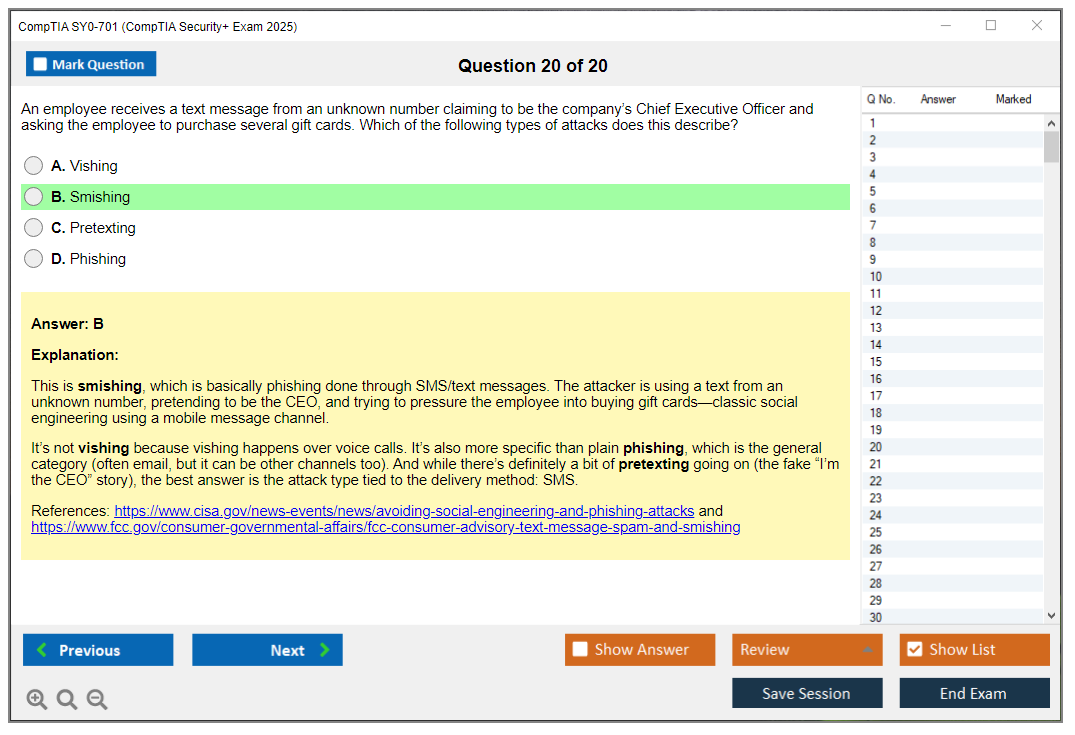This screenshot has height=735, width=1075.
Task: Open the Review dropdown
Action: (807, 649)
